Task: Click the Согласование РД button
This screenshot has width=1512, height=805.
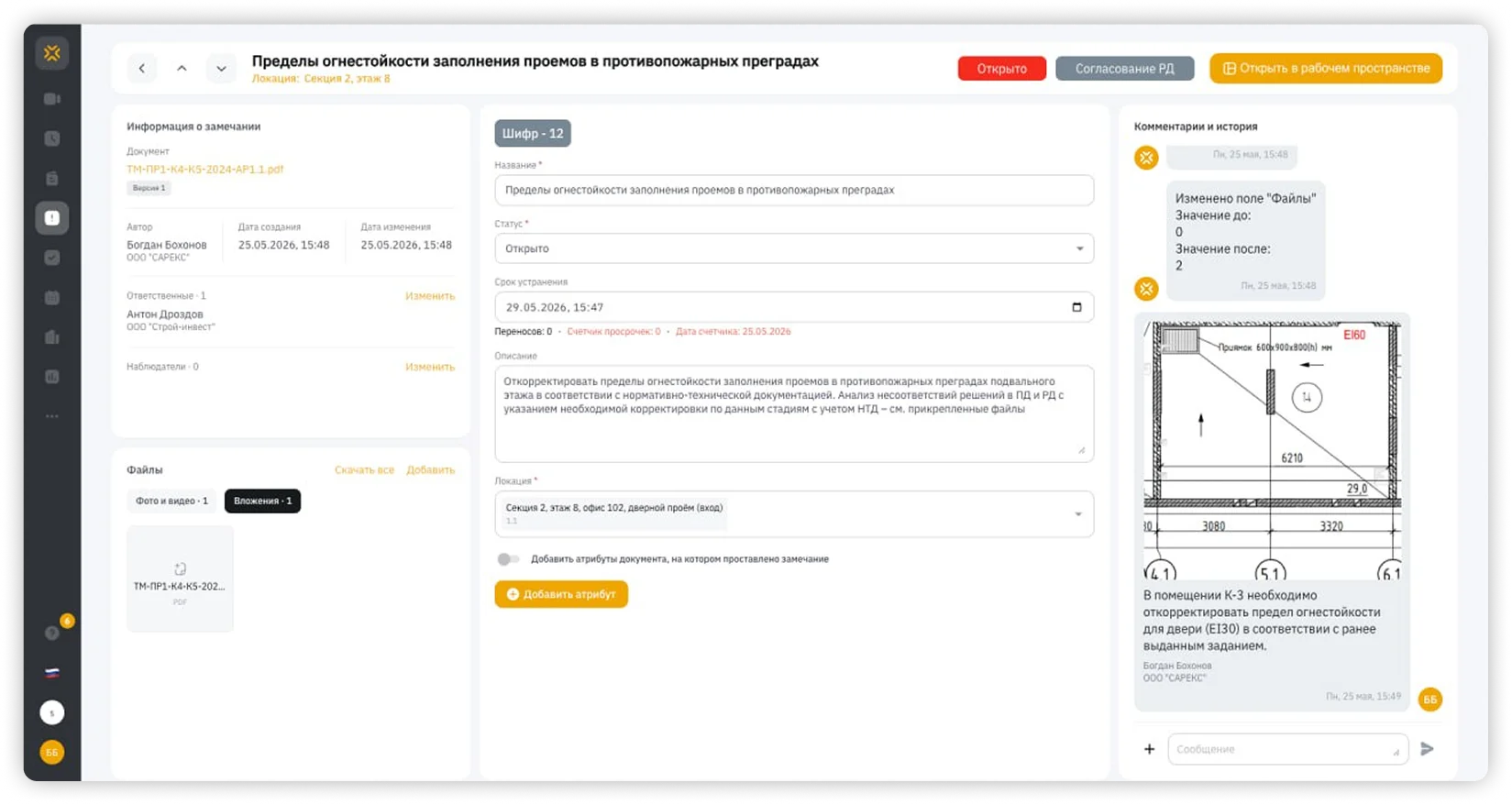Action: click(x=1124, y=69)
